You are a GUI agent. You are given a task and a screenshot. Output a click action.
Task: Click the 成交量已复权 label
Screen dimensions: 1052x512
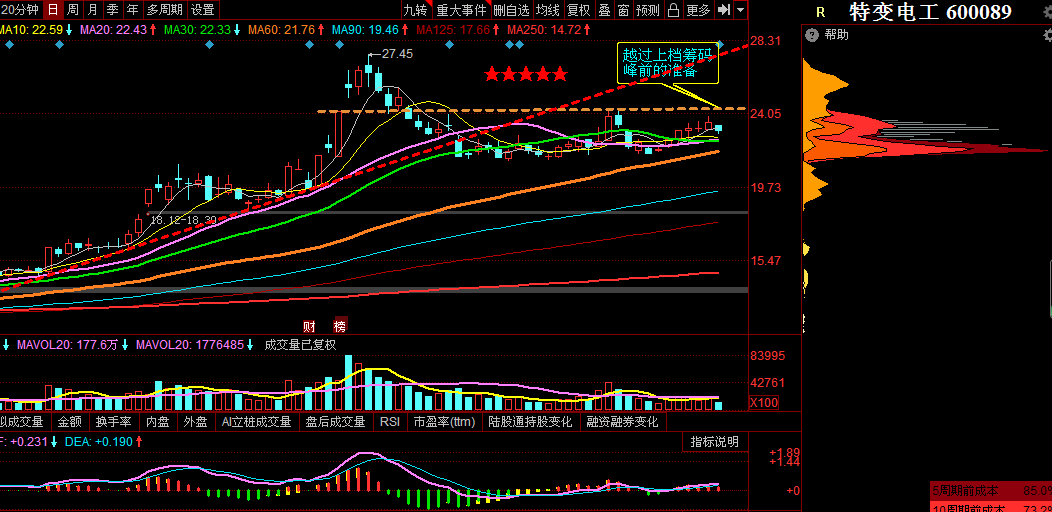click(300, 345)
